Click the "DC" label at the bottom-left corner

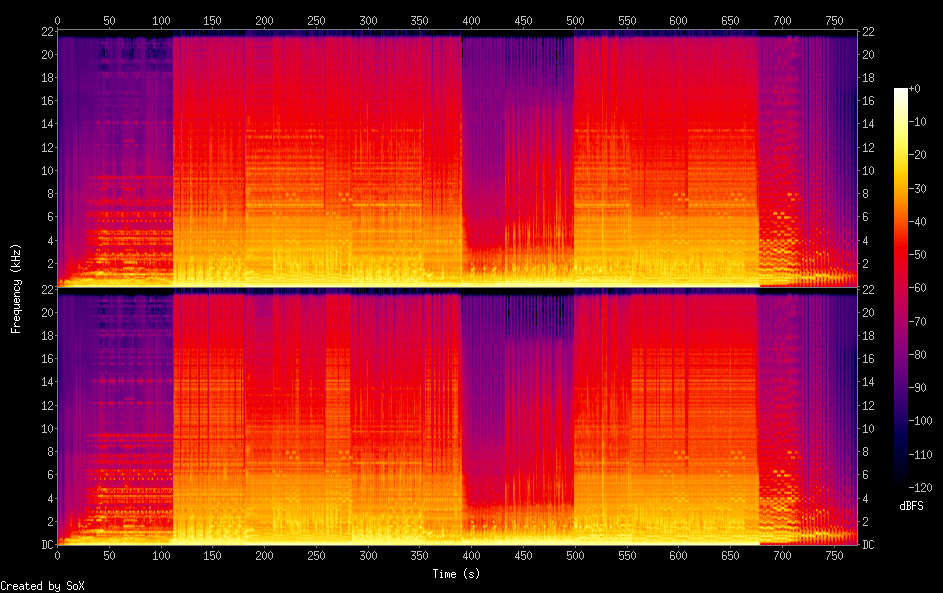coord(45,545)
